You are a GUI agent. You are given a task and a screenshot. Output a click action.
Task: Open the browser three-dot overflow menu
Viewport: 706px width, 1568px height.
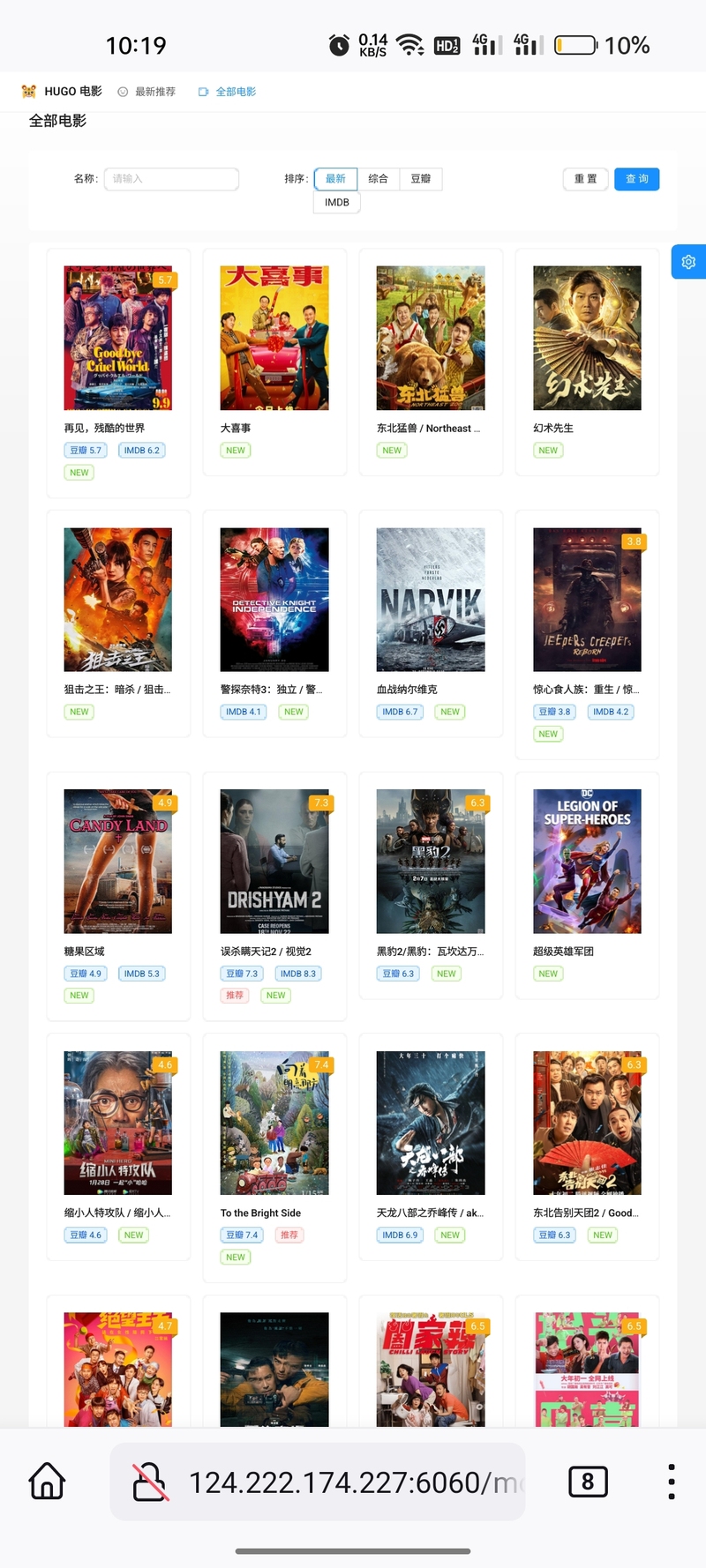pyautogui.click(x=672, y=1482)
